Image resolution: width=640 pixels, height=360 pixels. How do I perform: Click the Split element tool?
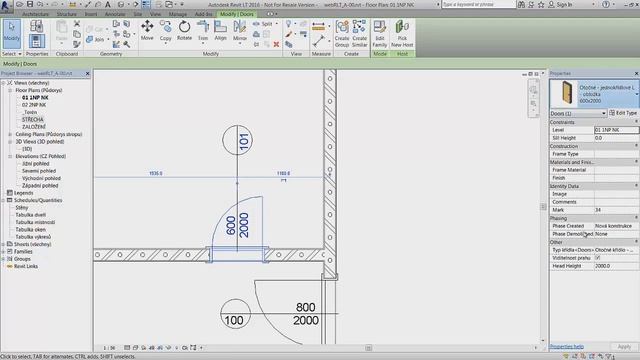pos(263,24)
